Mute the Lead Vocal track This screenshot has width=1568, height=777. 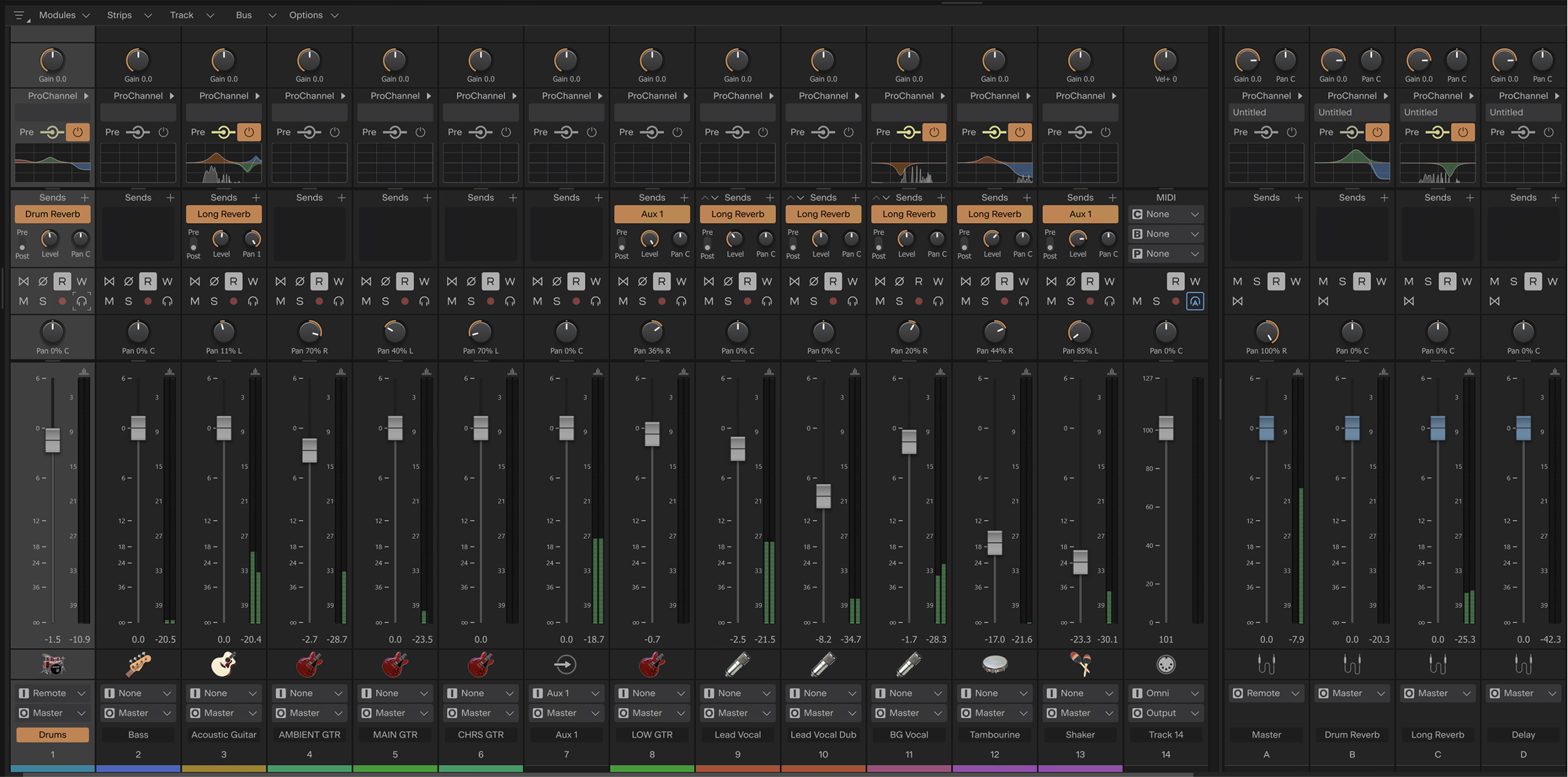[x=708, y=301]
